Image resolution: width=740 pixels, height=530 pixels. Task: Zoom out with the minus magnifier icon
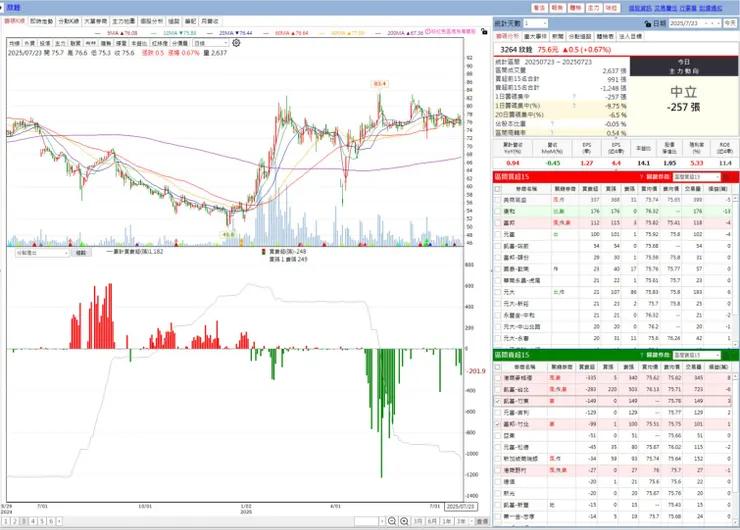392,522
